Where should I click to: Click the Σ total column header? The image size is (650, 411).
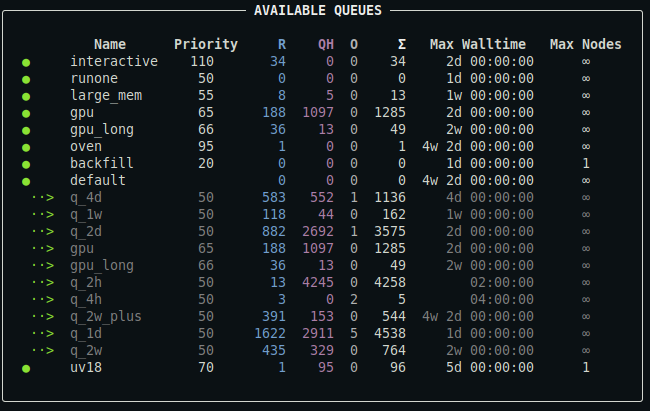(x=402, y=44)
